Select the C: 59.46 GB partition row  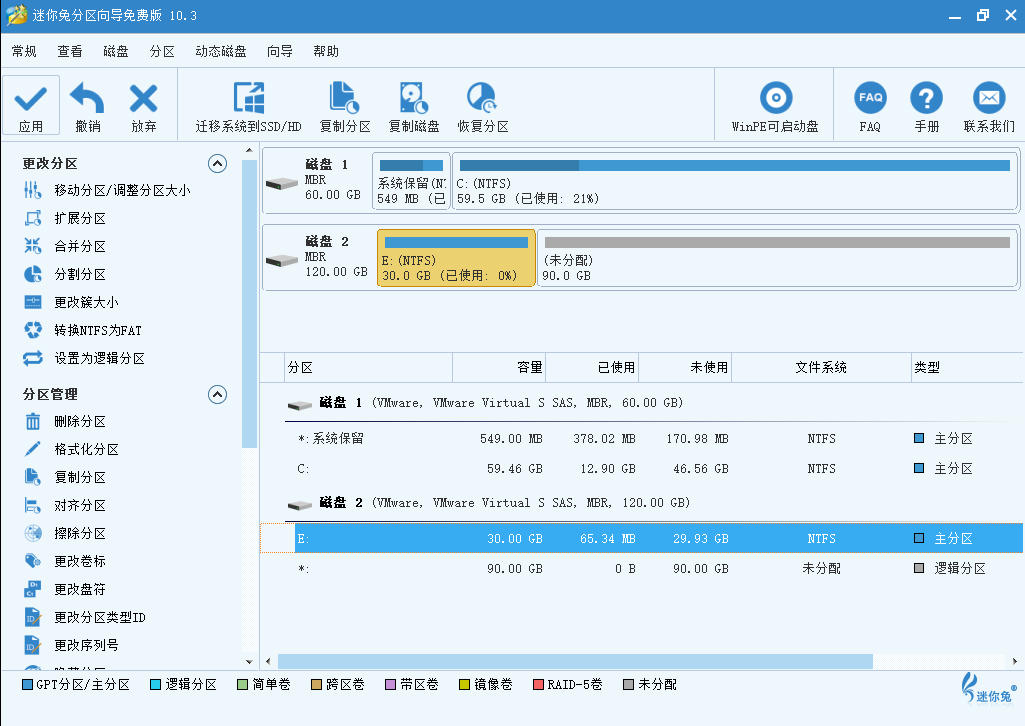pyautogui.click(x=641, y=469)
